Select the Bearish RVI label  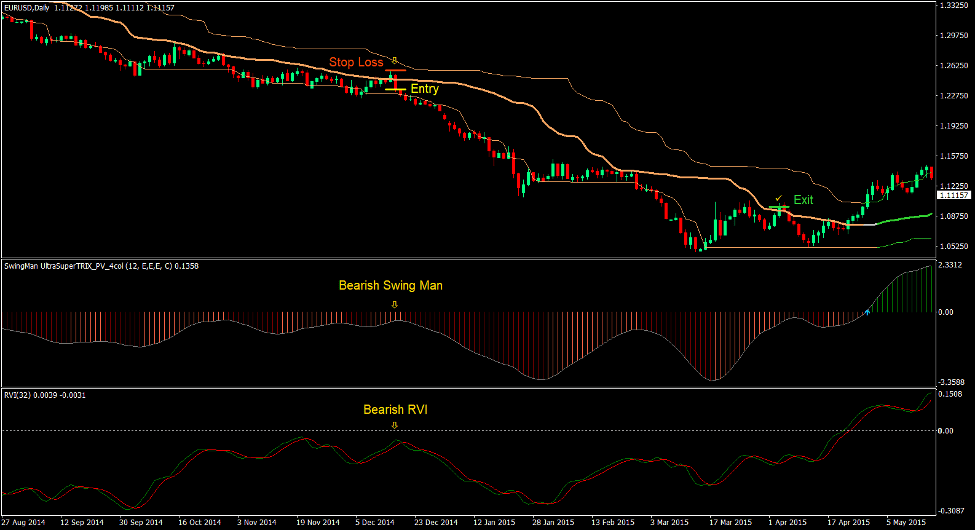pos(396,410)
